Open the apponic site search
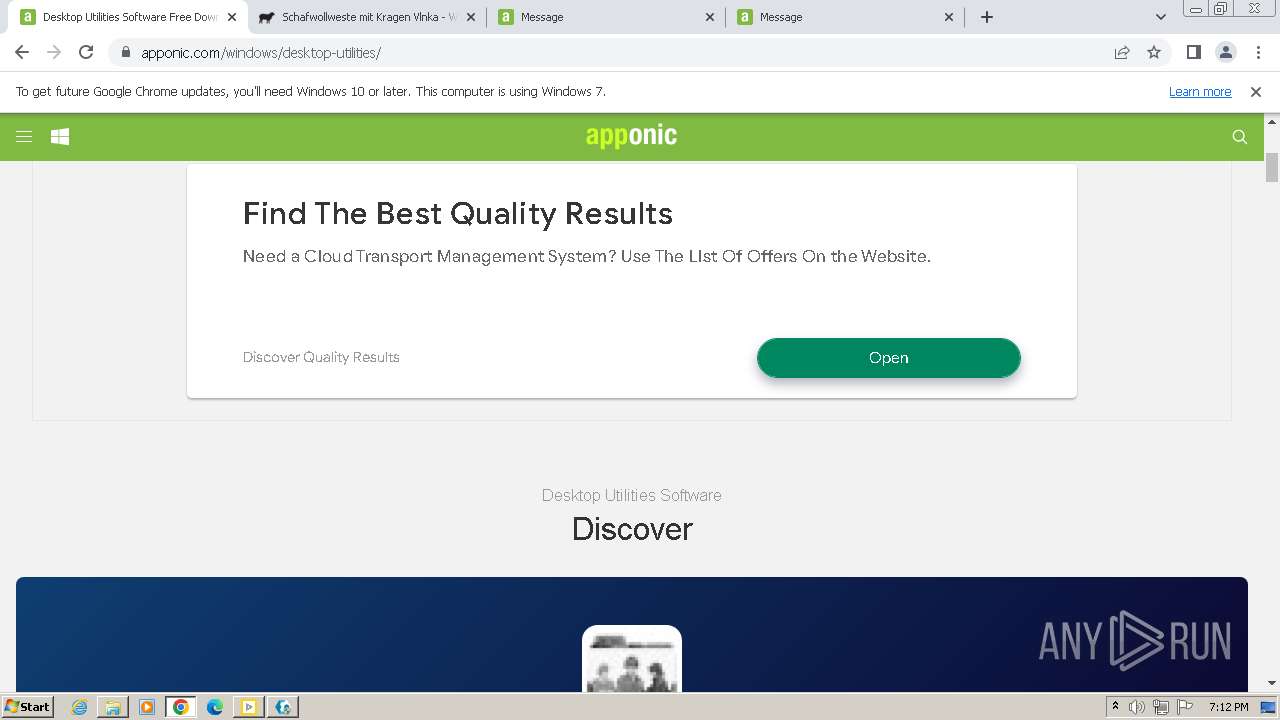This screenshot has width=1280, height=720. pos(1240,137)
